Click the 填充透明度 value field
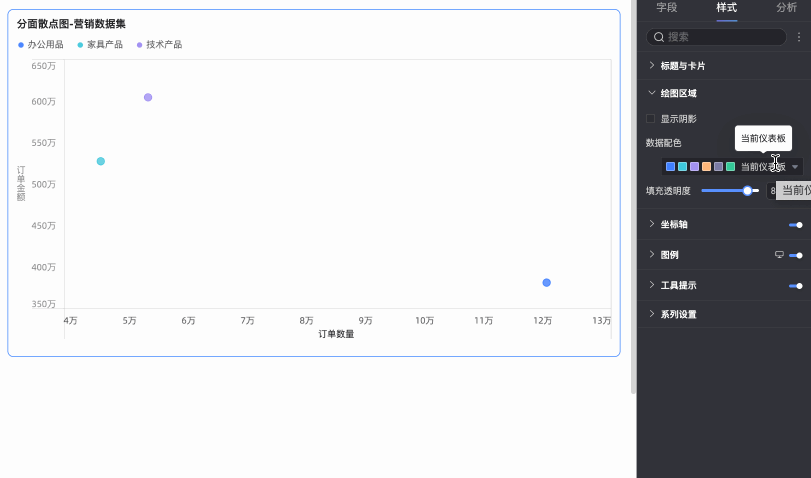Viewport: 811px width, 478px height. tap(773, 191)
